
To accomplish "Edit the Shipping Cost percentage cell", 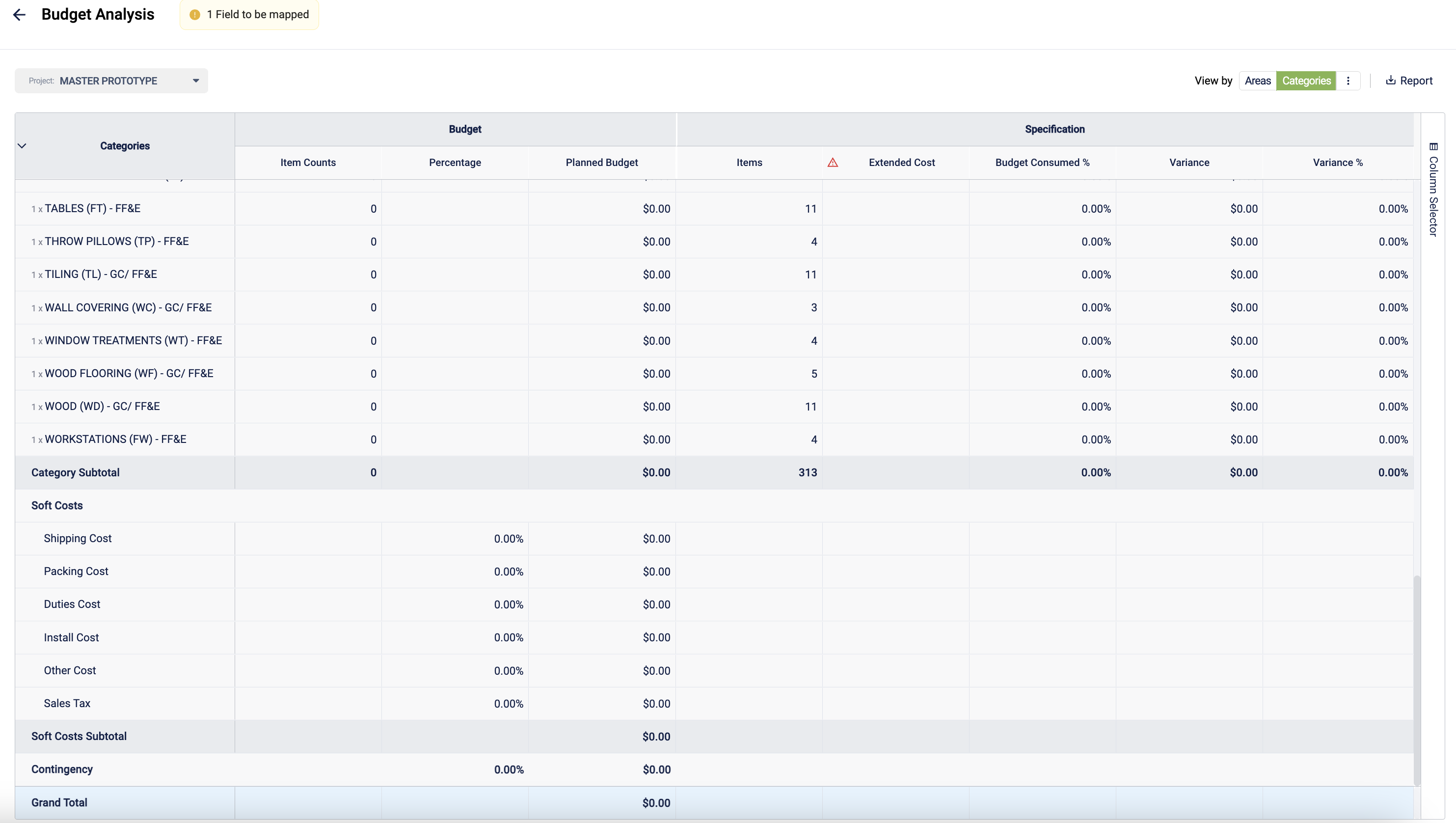I will 455,539.
